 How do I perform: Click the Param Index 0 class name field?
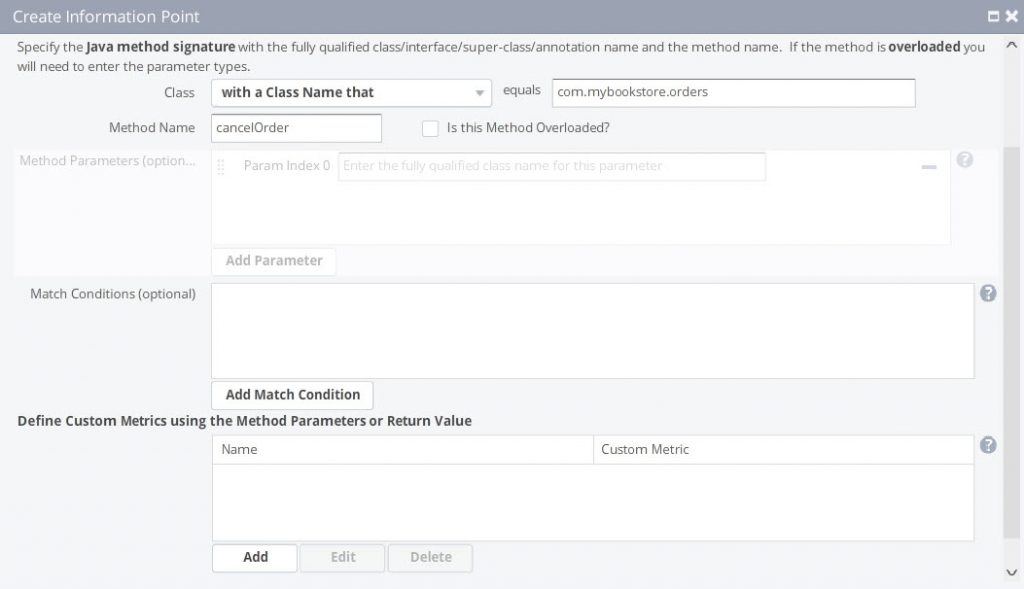coord(552,166)
